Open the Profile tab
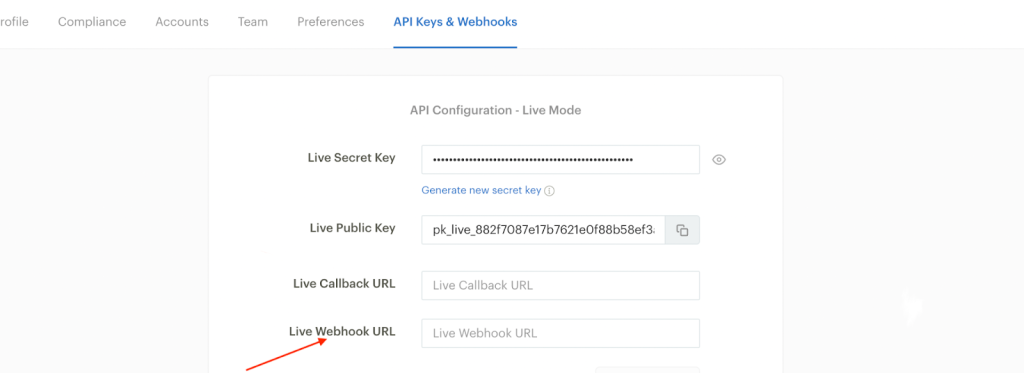Image resolution: width=1024 pixels, height=373 pixels. tap(14, 22)
